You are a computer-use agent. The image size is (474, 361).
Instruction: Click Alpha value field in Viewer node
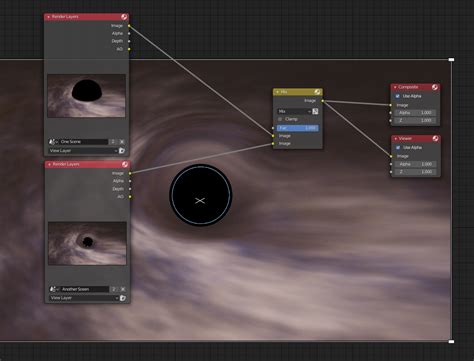coord(416,164)
